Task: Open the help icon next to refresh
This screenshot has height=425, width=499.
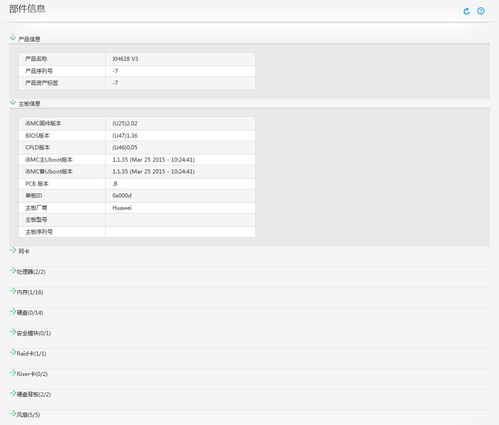Action: pos(481,11)
